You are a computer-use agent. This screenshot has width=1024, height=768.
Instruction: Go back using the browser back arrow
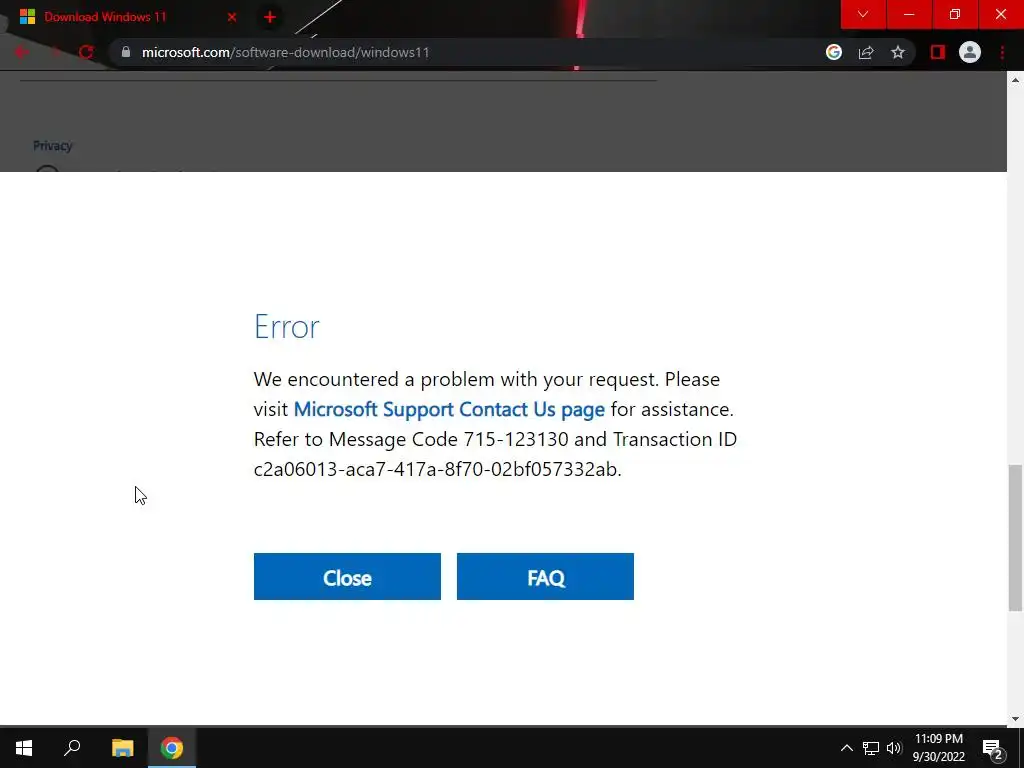22,52
